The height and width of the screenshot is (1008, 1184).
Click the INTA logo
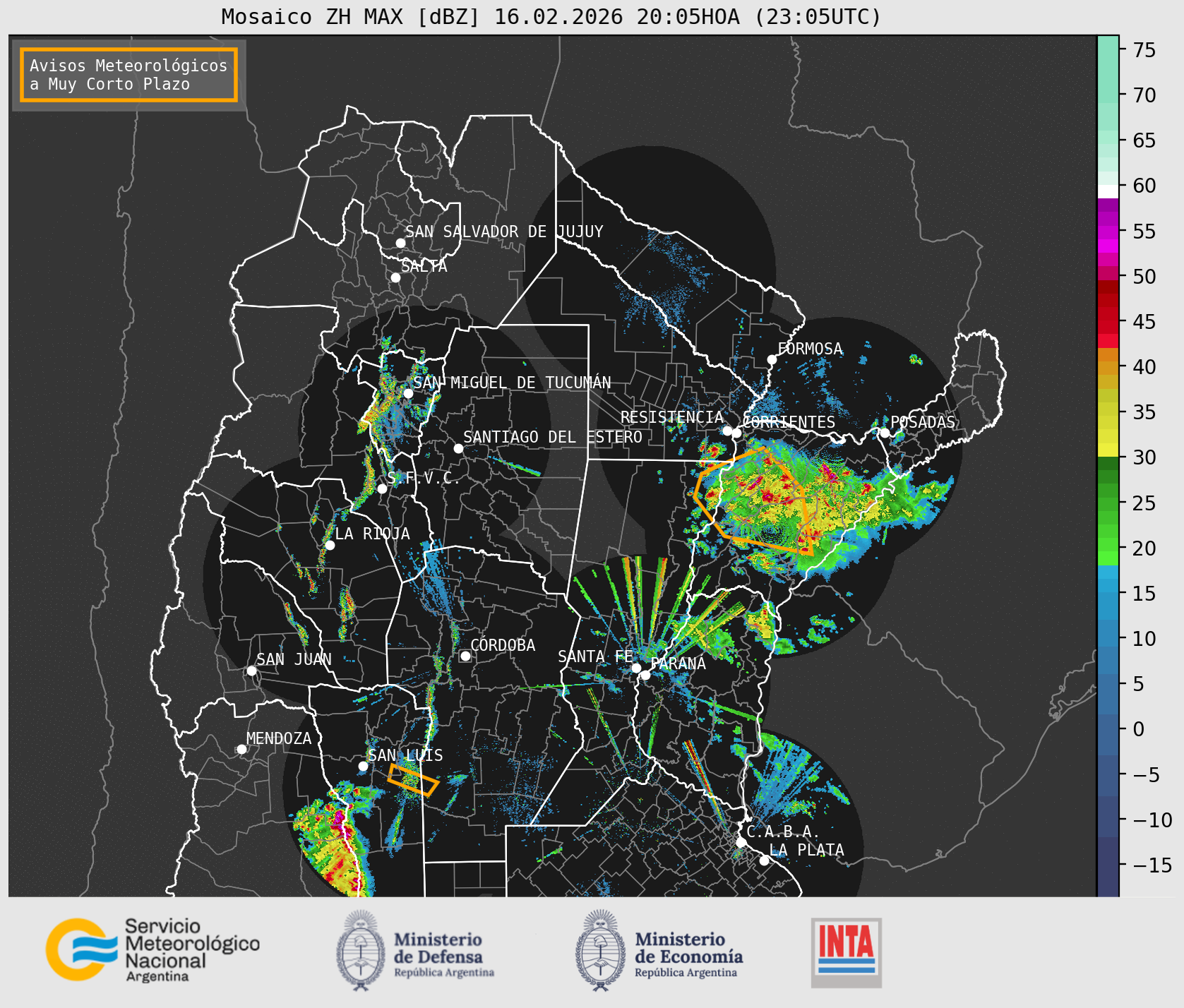(x=847, y=952)
